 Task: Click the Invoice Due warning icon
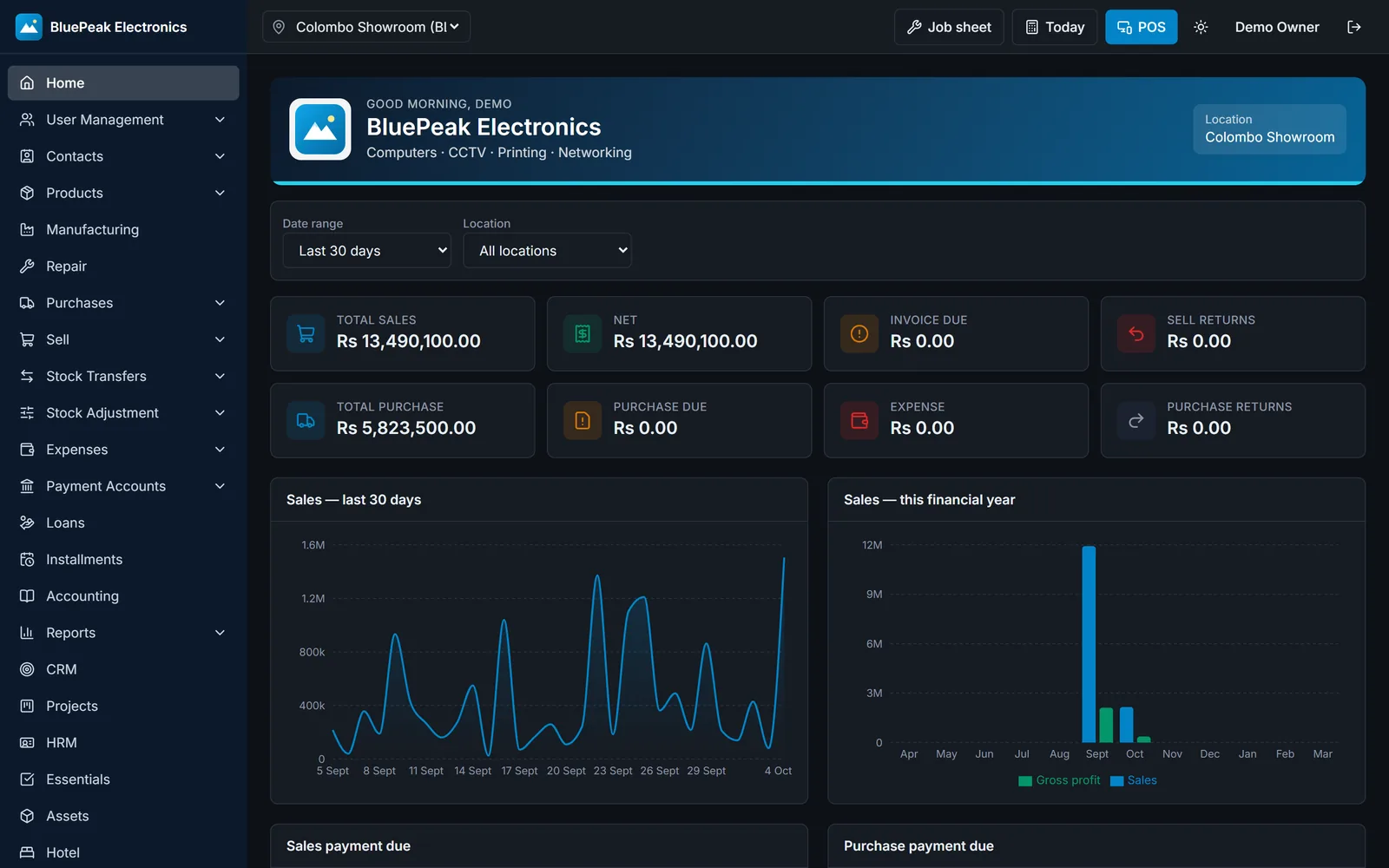[859, 334]
